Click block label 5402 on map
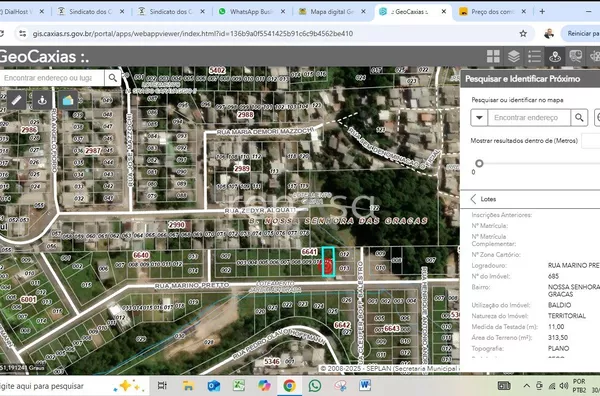Screen dimensions: 600x396 [217, 70]
